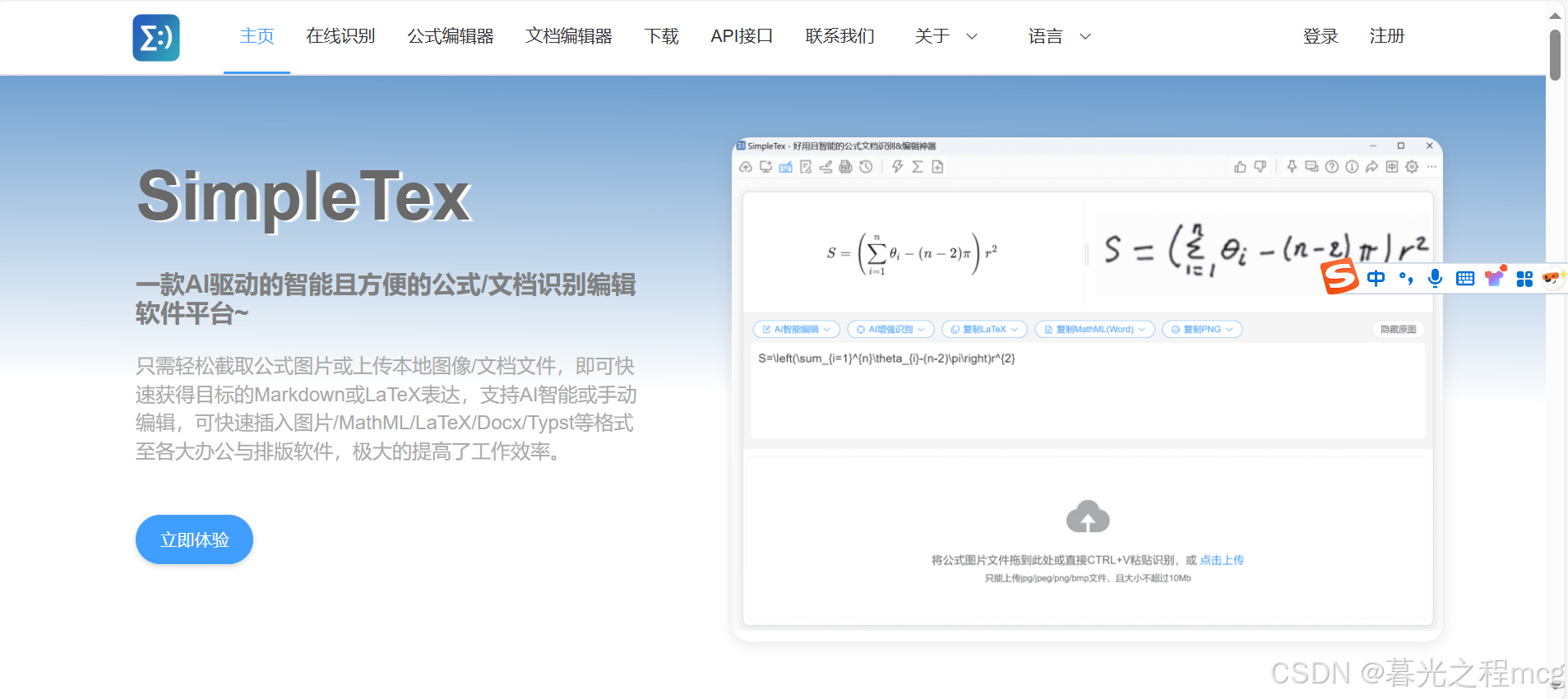This screenshot has width=1568, height=699.
Task: Click the PDF recognition toolbar icon
Action: 845,167
